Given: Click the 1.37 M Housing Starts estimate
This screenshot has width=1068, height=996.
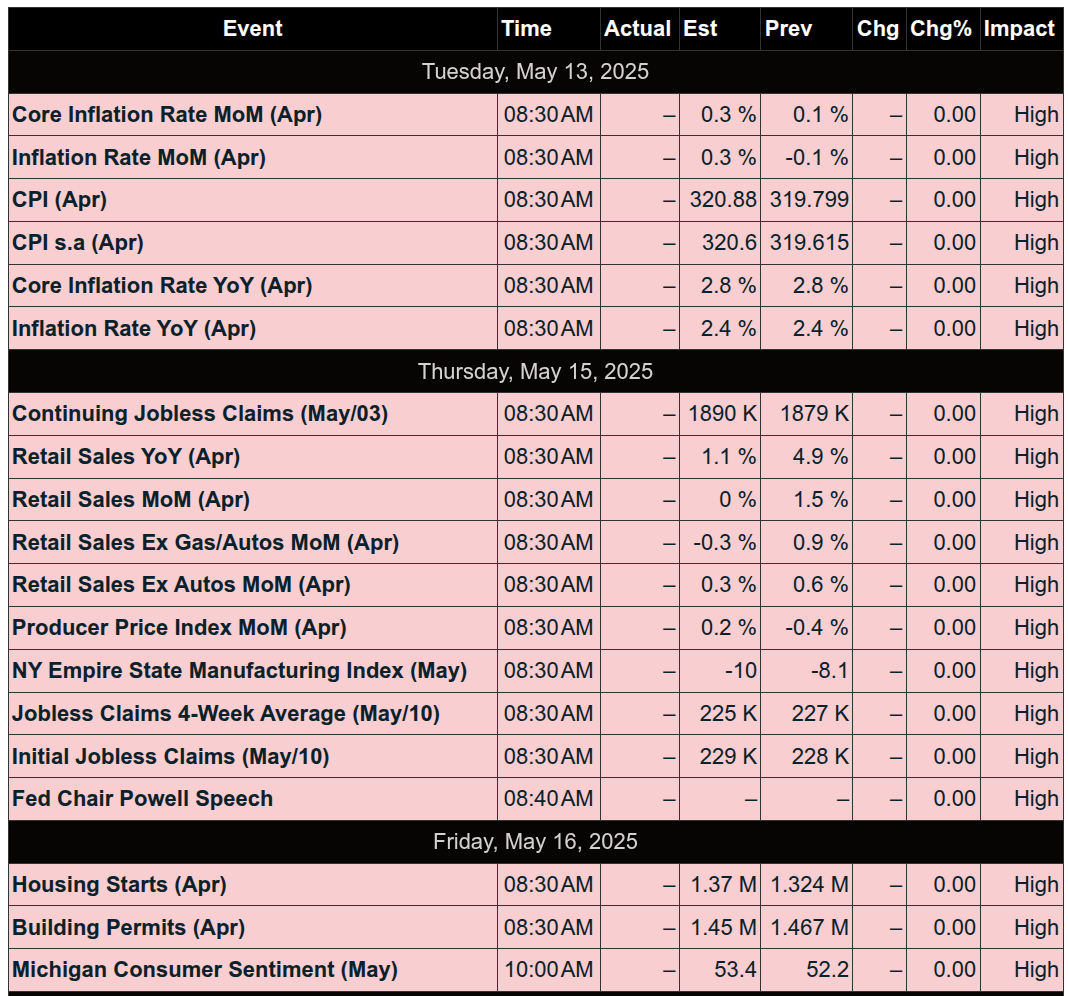Looking at the screenshot, I should coord(723,884).
